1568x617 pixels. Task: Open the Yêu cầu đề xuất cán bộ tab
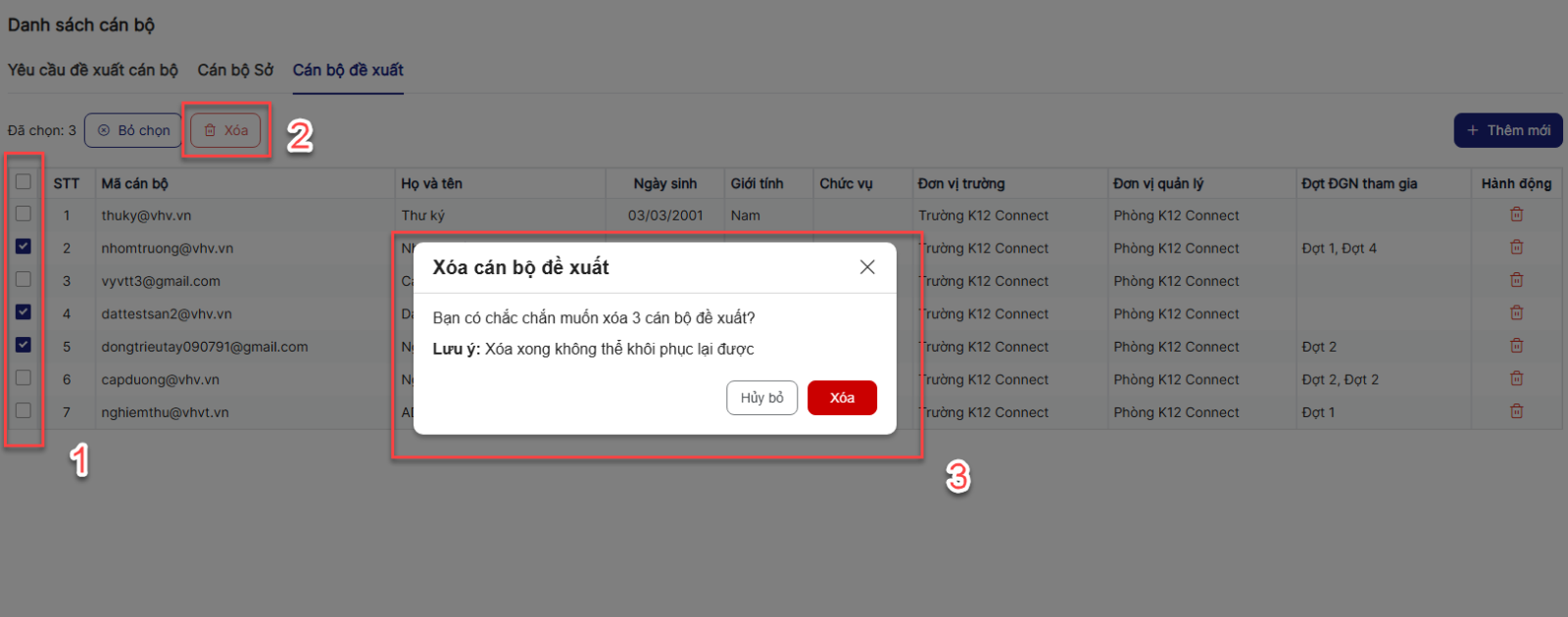tap(93, 71)
